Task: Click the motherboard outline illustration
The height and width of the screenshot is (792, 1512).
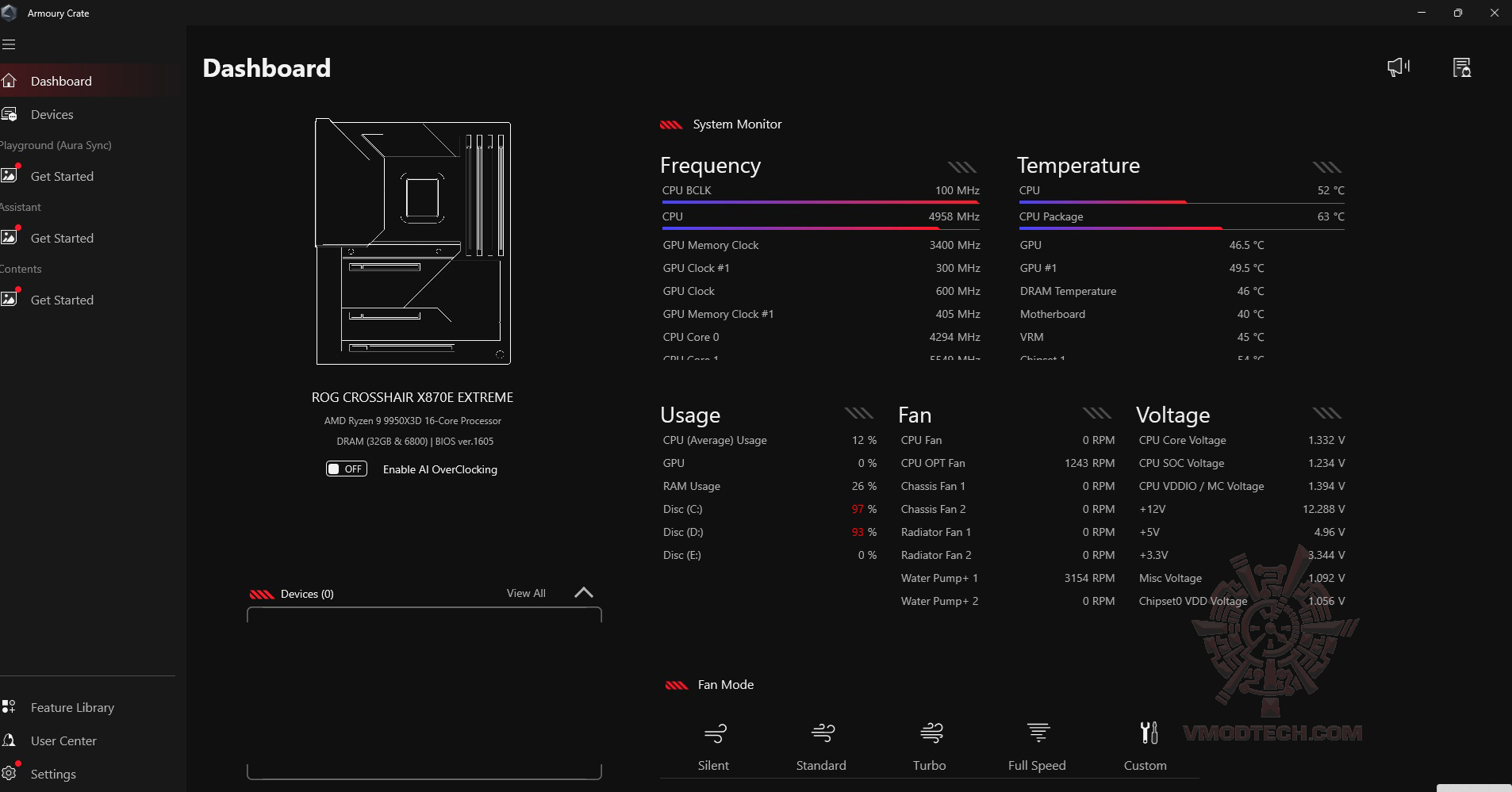Action: (x=413, y=242)
